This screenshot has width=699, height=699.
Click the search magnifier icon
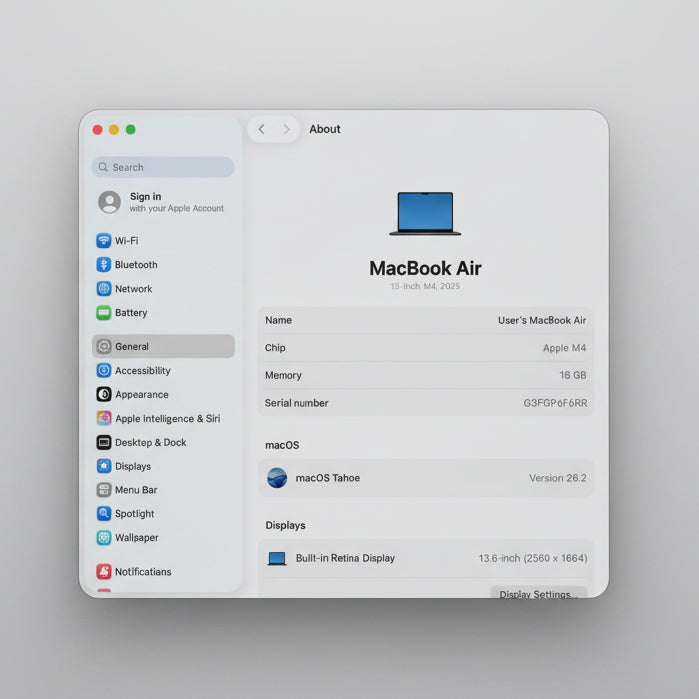[x=103, y=167]
